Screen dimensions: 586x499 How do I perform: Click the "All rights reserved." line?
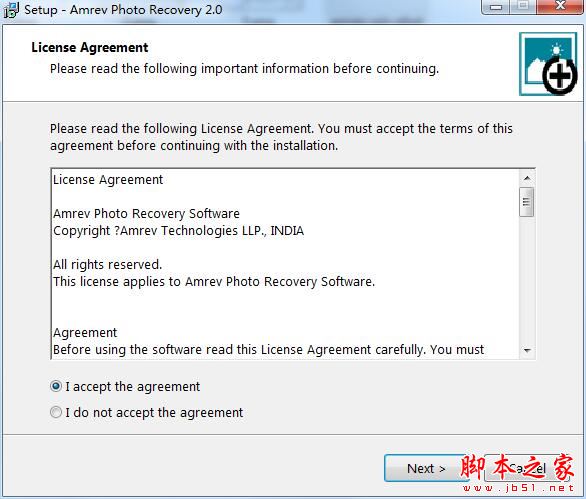pyautogui.click(x=107, y=265)
